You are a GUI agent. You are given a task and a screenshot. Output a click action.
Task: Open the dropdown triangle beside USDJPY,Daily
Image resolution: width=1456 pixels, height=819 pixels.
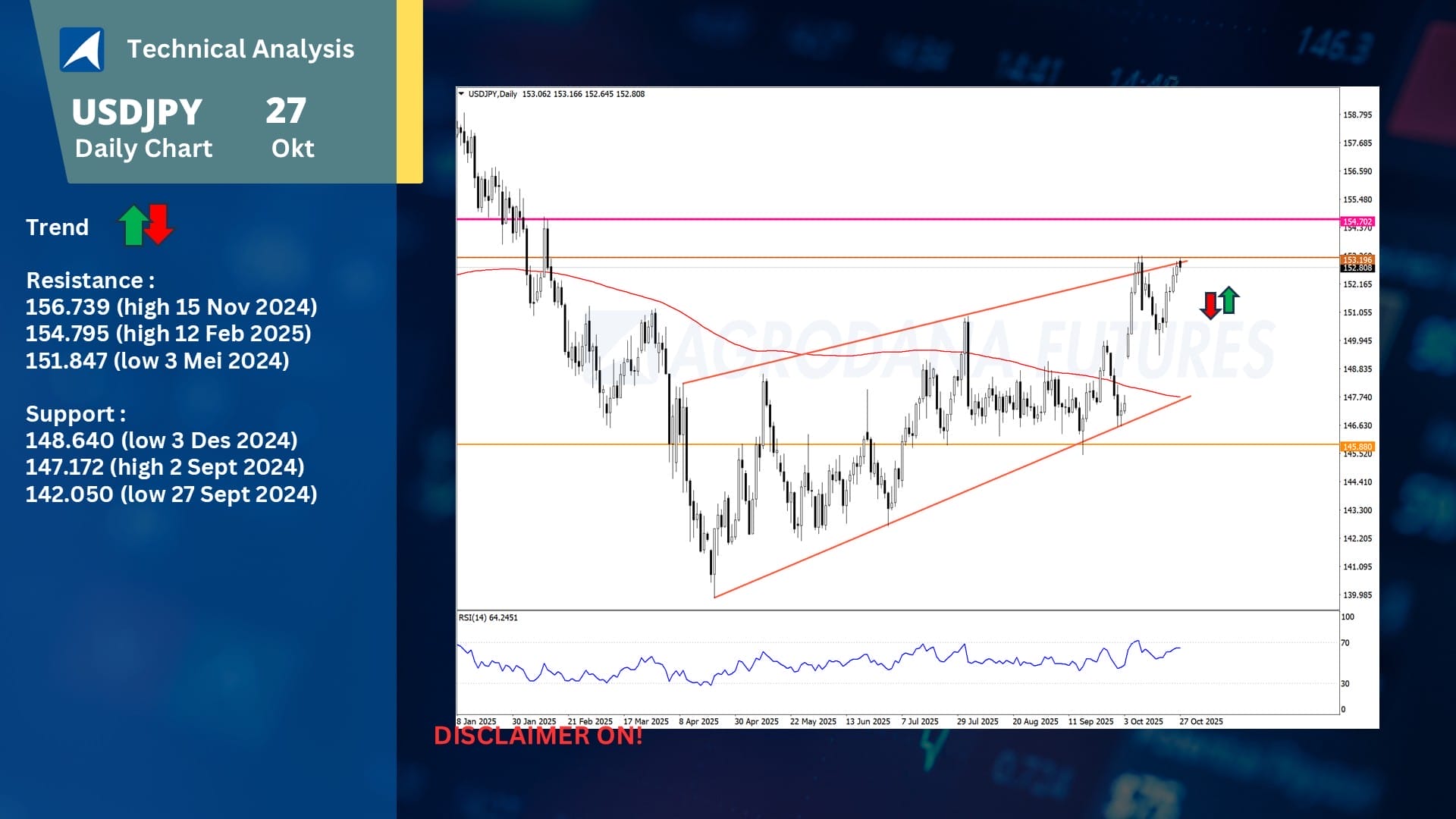(x=461, y=94)
